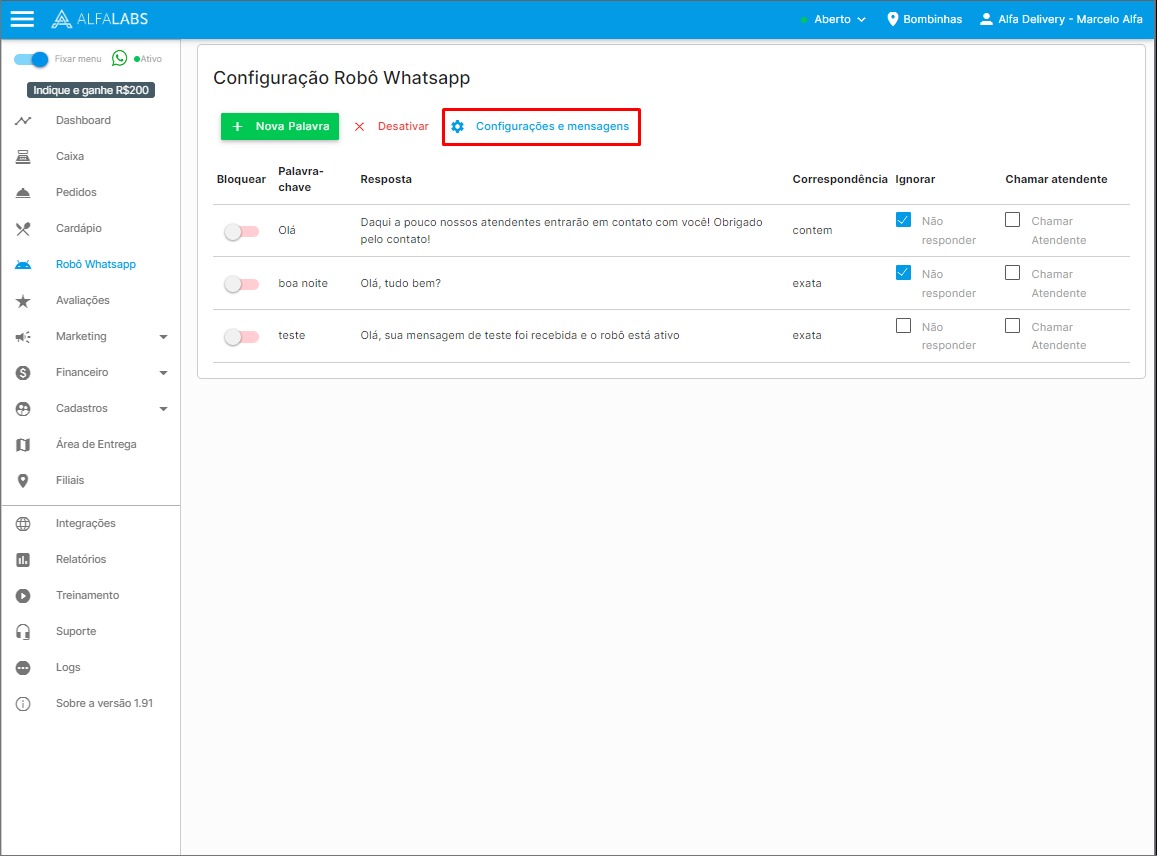Click the WhatsApp status icon
This screenshot has width=1157, height=856.
(x=120, y=59)
